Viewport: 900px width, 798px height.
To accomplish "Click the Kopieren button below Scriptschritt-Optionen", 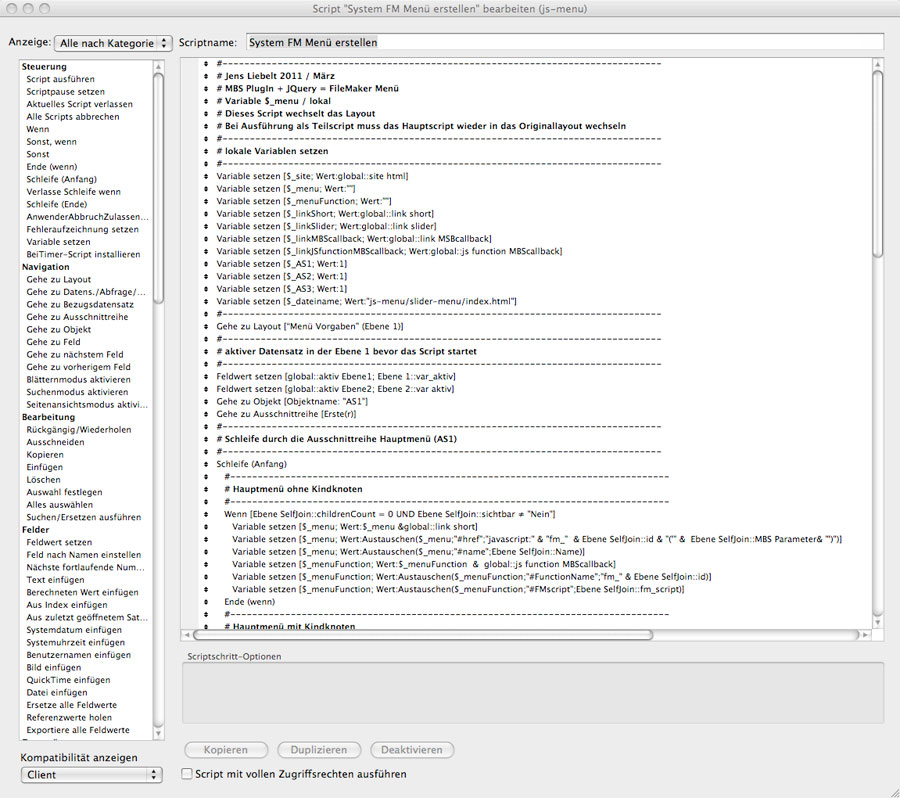I will [x=225, y=750].
